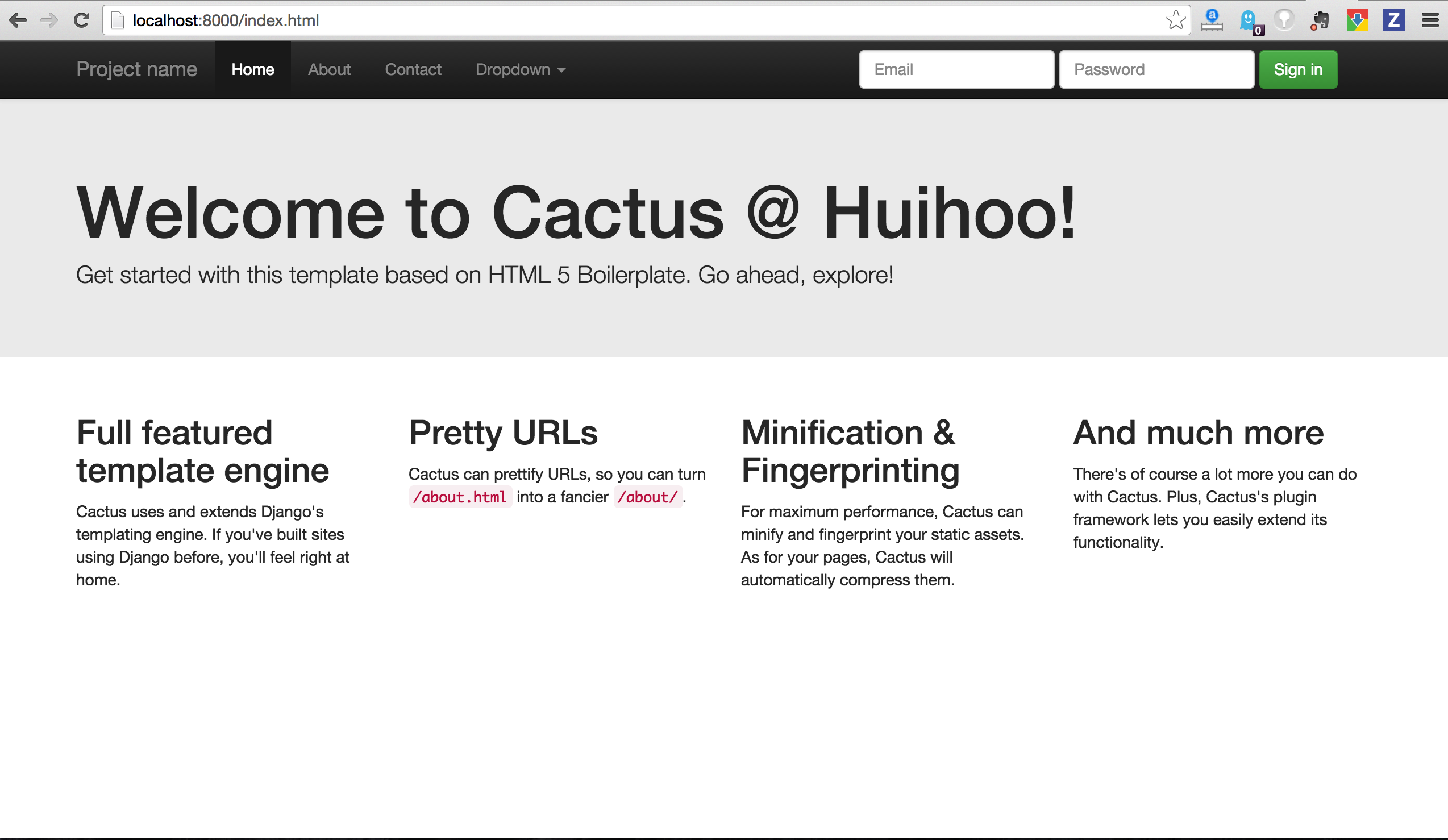1448x840 pixels.
Task: Expand the Dropdown nav menu
Action: [x=521, y=69]
